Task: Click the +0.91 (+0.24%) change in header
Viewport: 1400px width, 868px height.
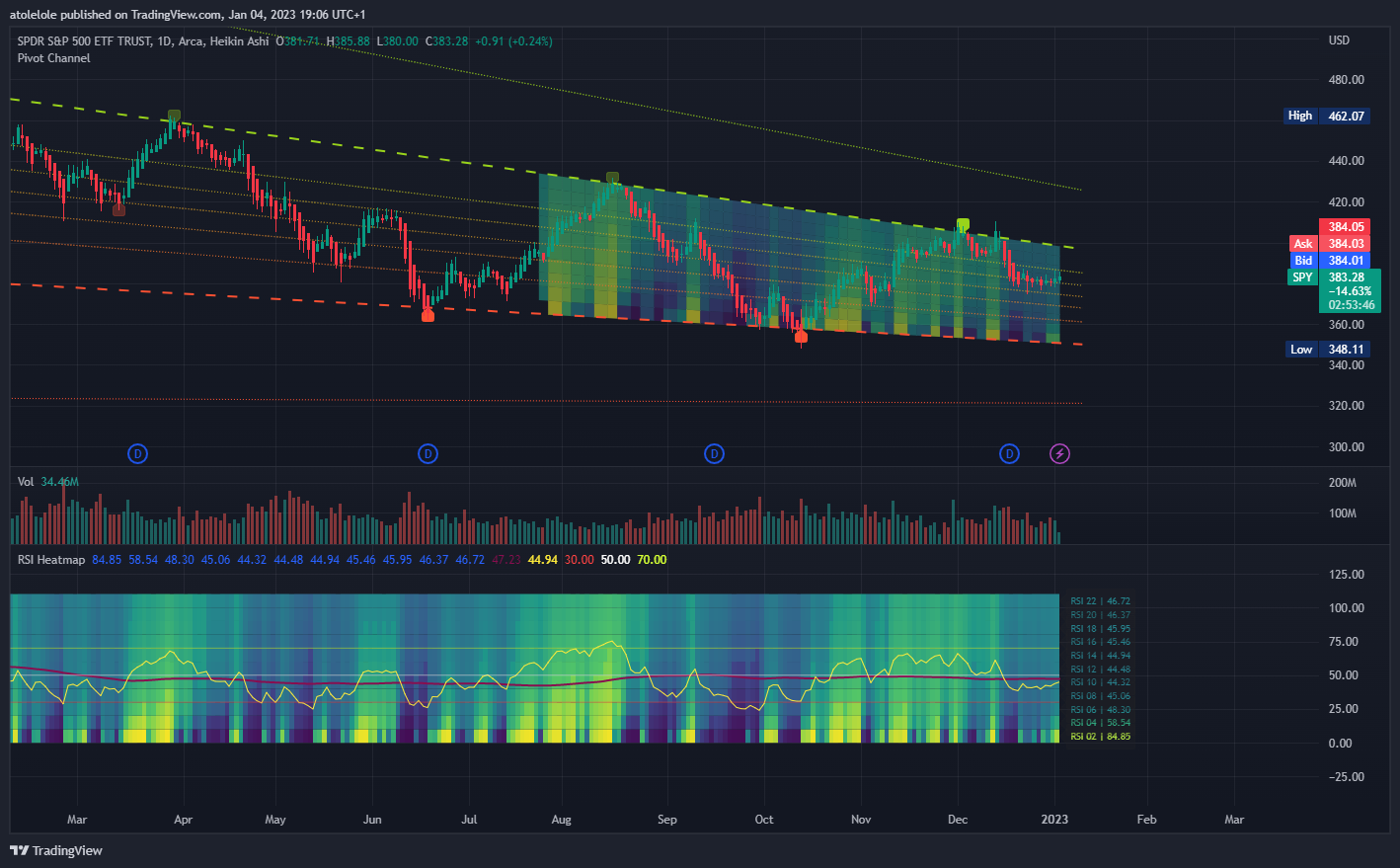Action: pyautogui.click(x=513, y=41)
